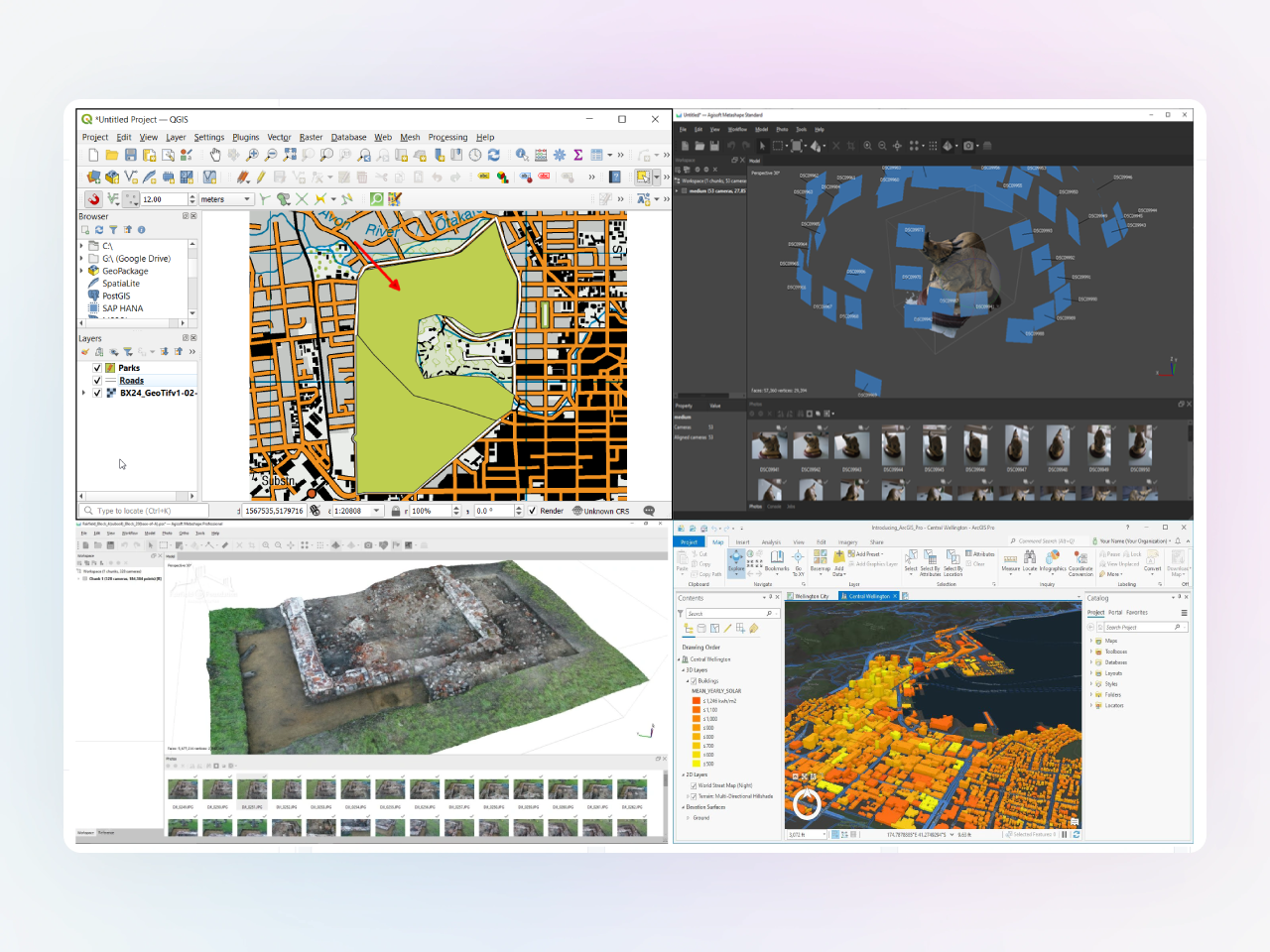Click the navigator compass on the Wellington scene
The width and height of the screenshot is (1270, 952).
tap(807, 803)
